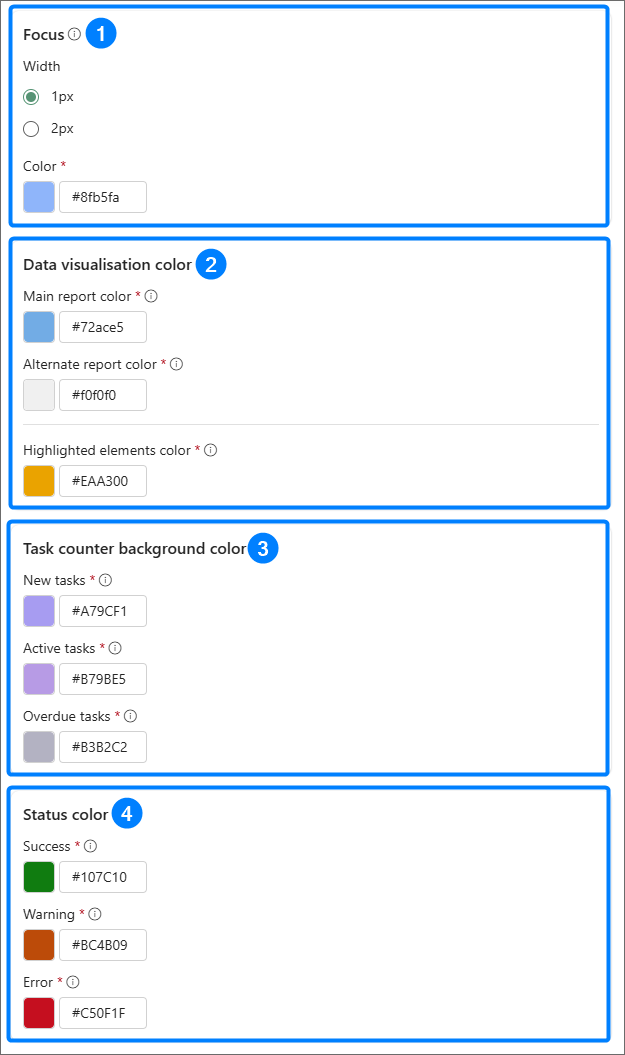
Task: Click the Alternate report hex field #f0f0f0
Action: click(103, 395)
